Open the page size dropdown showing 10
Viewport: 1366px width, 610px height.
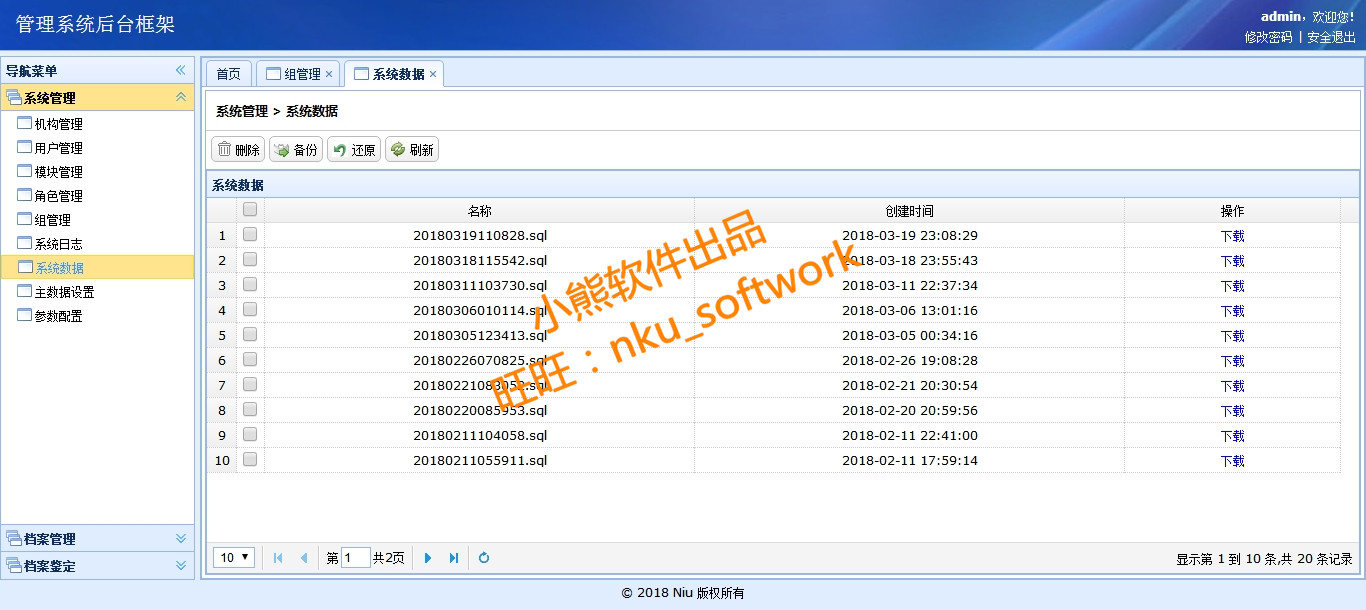[x=236, y=558]
